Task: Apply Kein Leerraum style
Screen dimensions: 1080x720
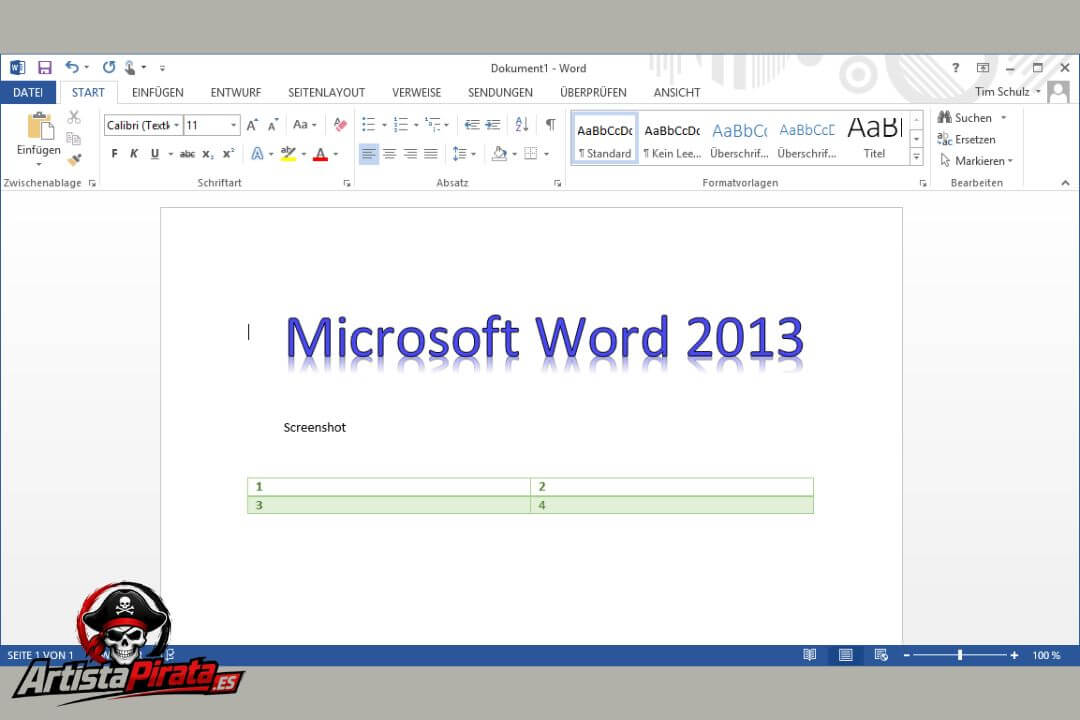Action: (672, 138)
